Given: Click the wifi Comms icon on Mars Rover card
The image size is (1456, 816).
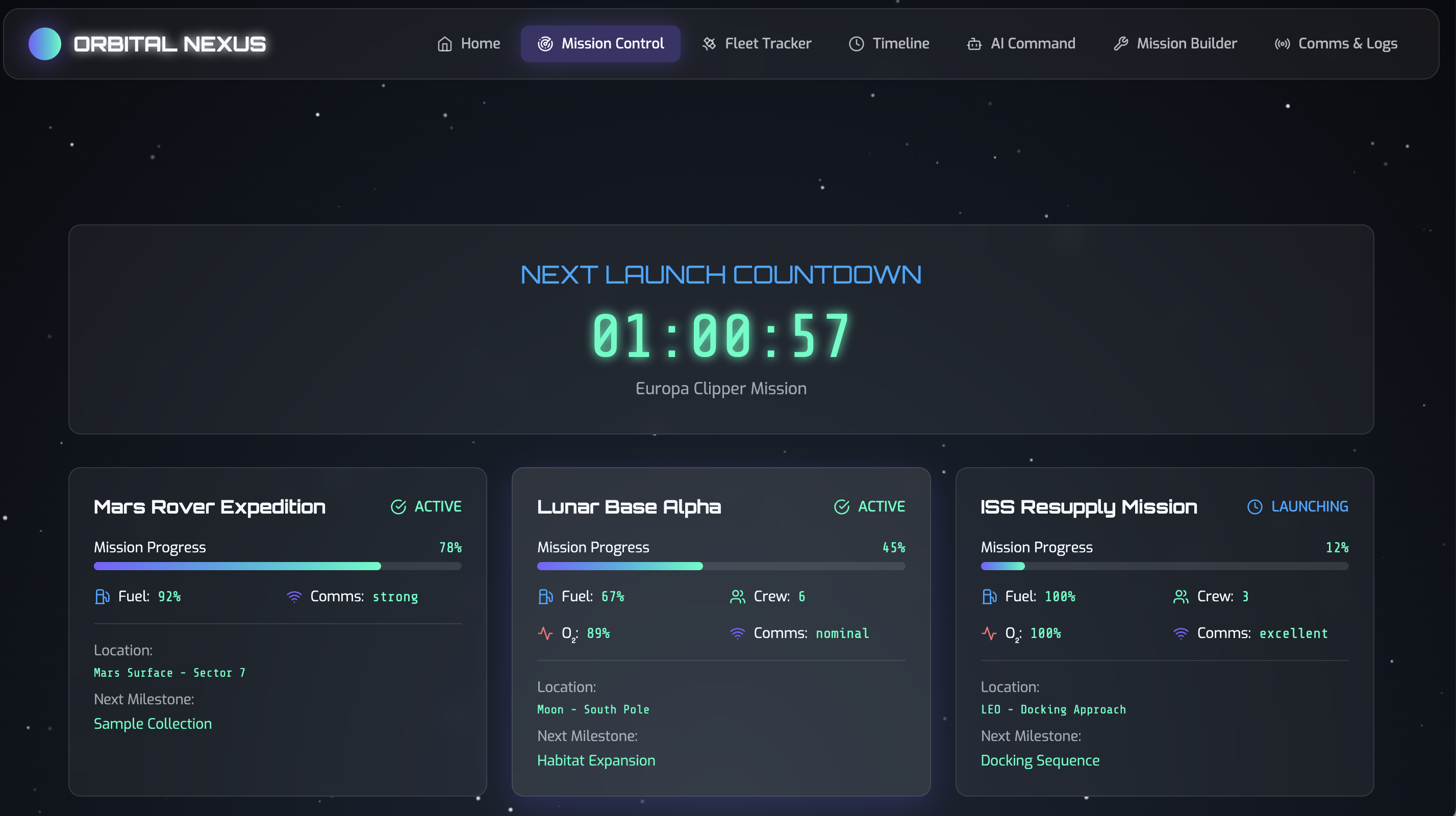Looking at the screenshot, I should 294,596.
